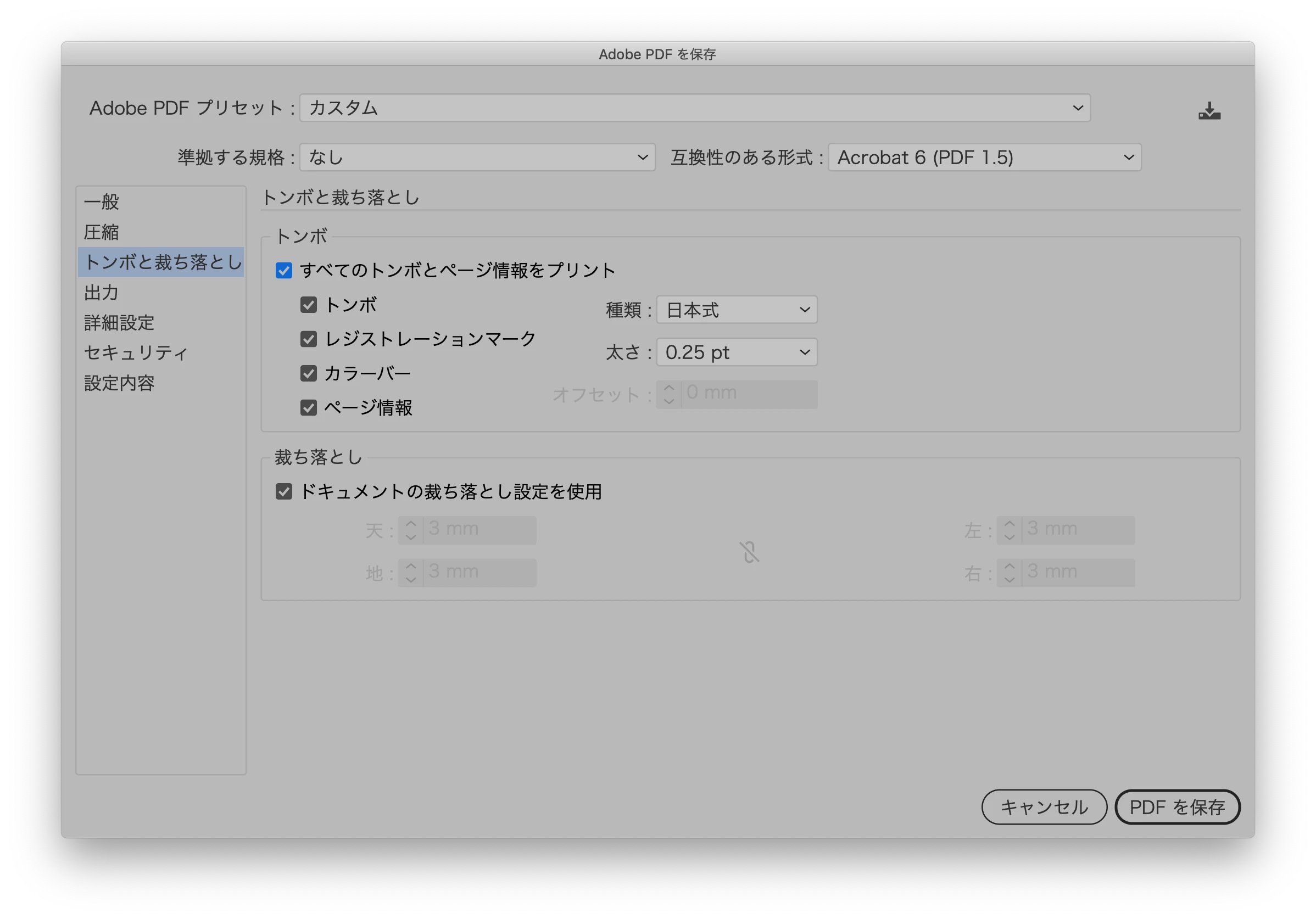Uncheck the ページ情報 checkbox
The height and width of the screenshot is (919, 1316).
(308, 408)
